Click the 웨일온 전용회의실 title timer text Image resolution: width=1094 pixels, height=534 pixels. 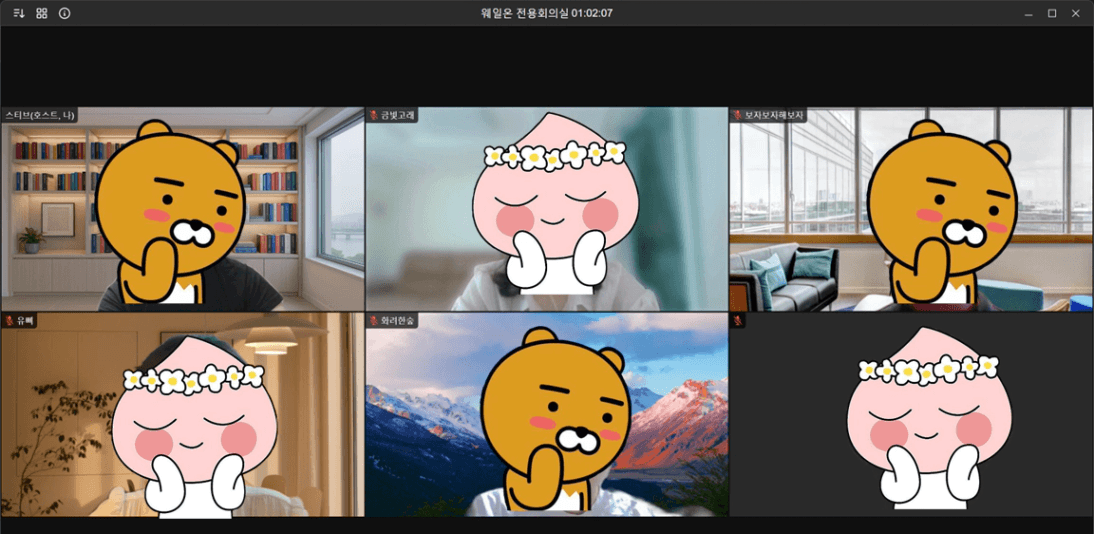point(547,13)
